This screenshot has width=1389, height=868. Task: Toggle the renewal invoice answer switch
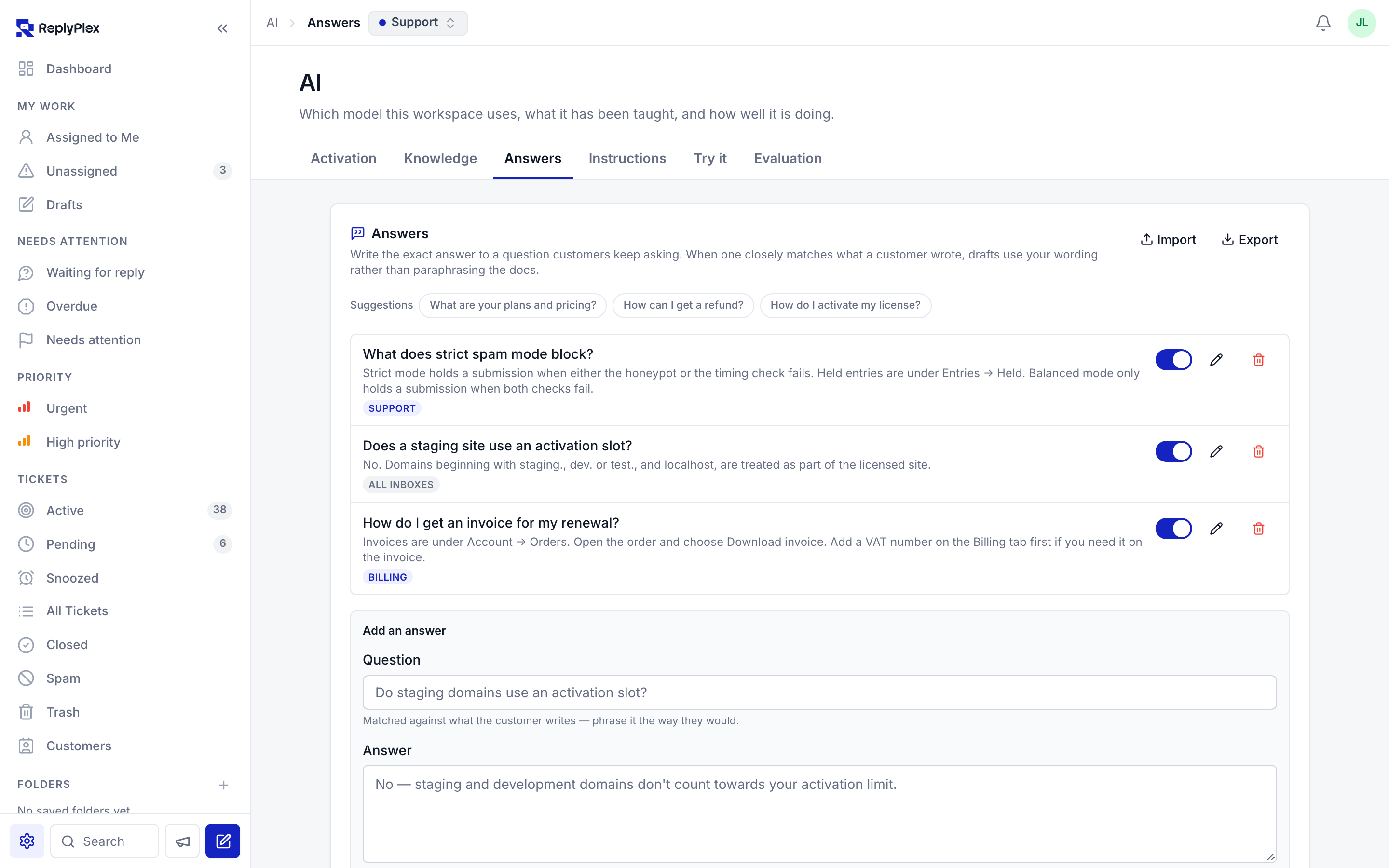[1173, 529]
